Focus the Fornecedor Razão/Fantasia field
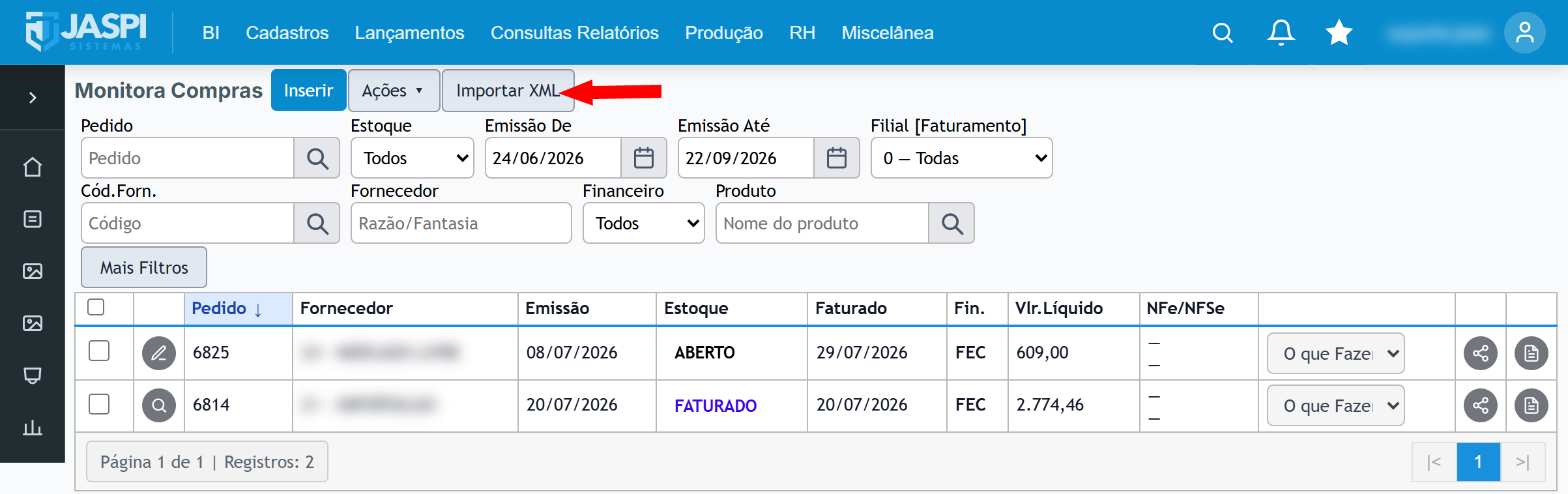The width and height of the screenshot is (1568, 494). [x=461, y=223]
